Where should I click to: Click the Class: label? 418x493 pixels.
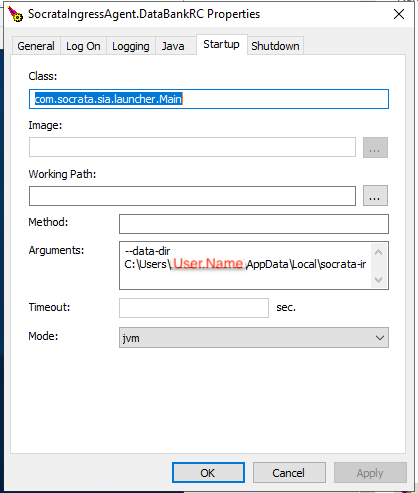pos(43,76)
